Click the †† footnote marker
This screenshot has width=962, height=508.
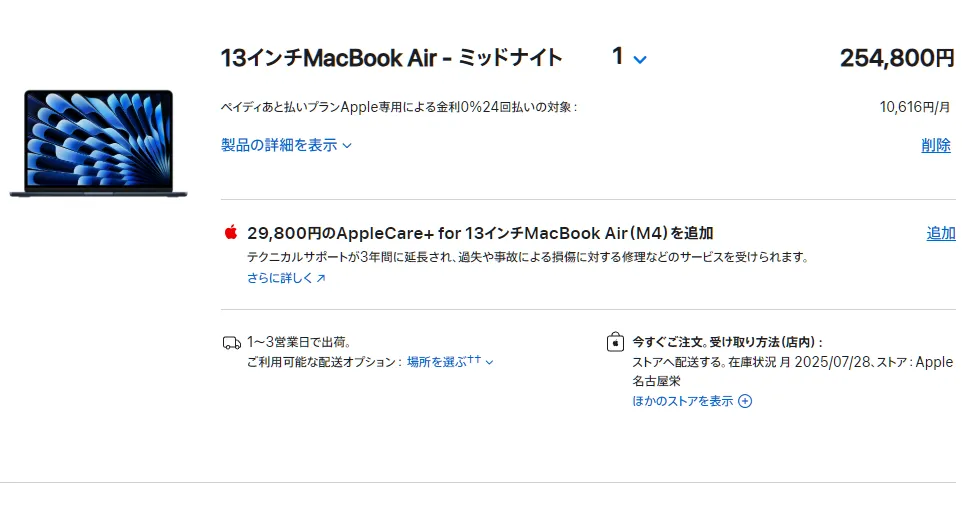point(474,359)
